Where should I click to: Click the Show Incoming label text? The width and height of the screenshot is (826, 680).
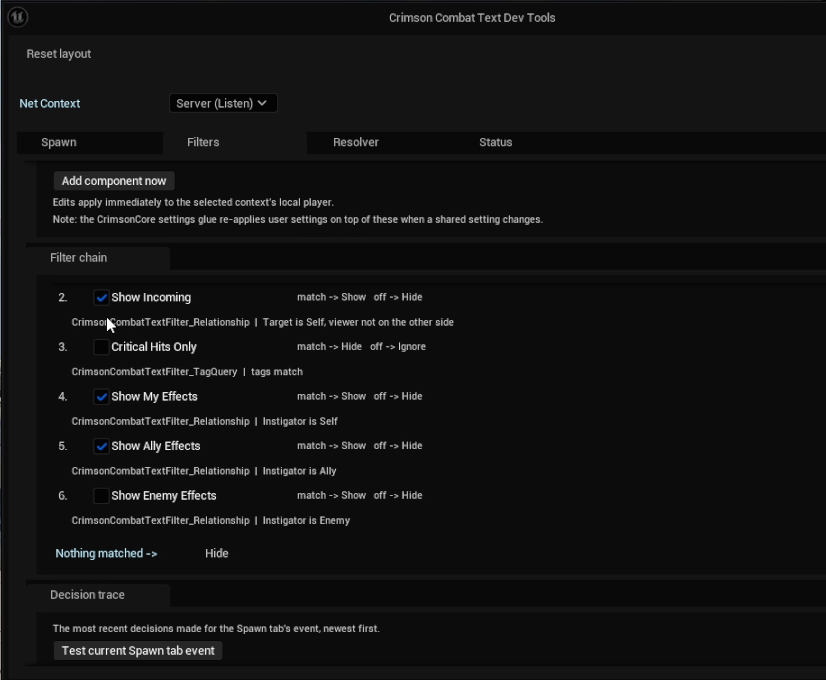click(x=151, y=297)
